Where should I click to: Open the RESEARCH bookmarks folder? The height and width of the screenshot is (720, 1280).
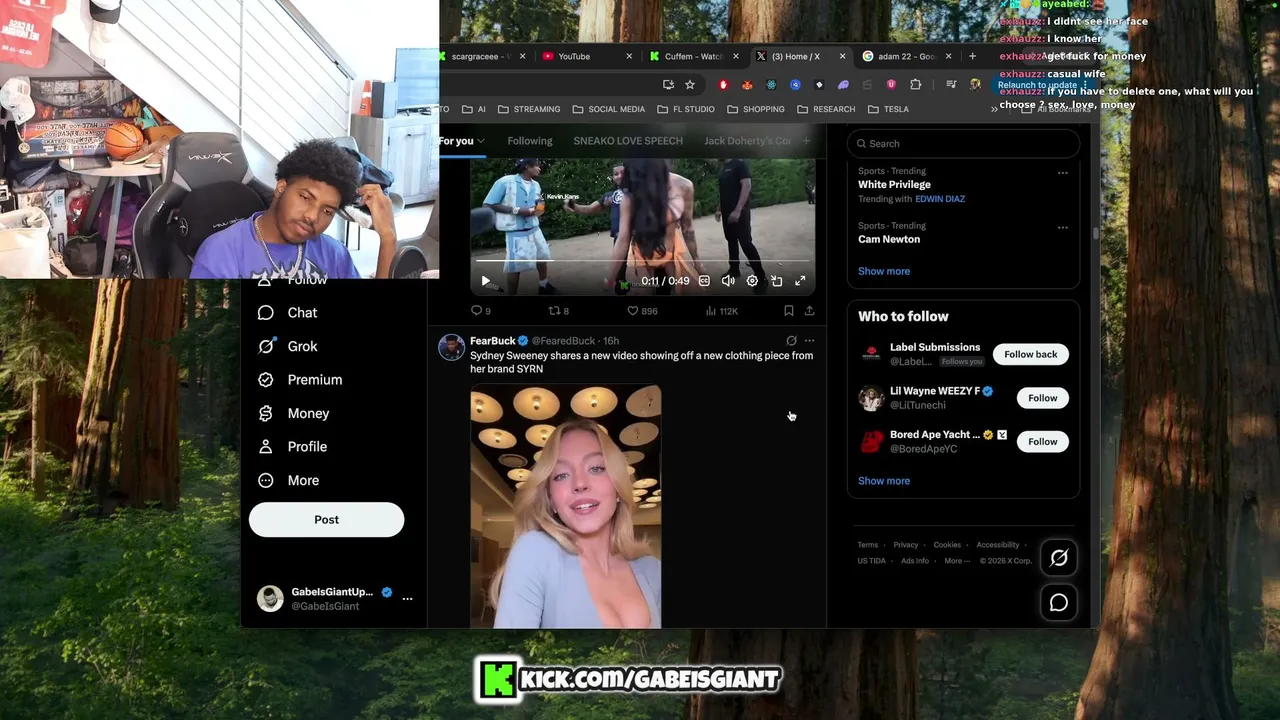826,109
